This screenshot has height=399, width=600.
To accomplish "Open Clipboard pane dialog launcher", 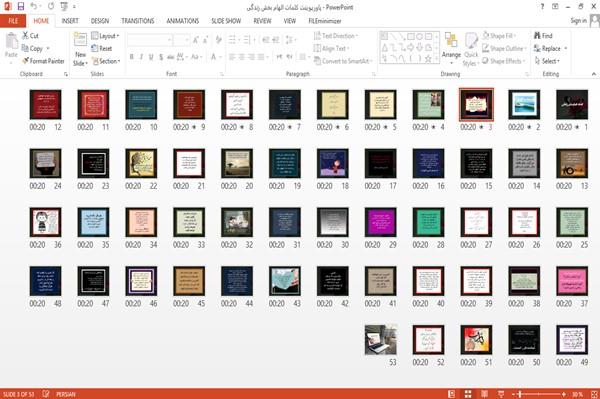I will point(66,74).
